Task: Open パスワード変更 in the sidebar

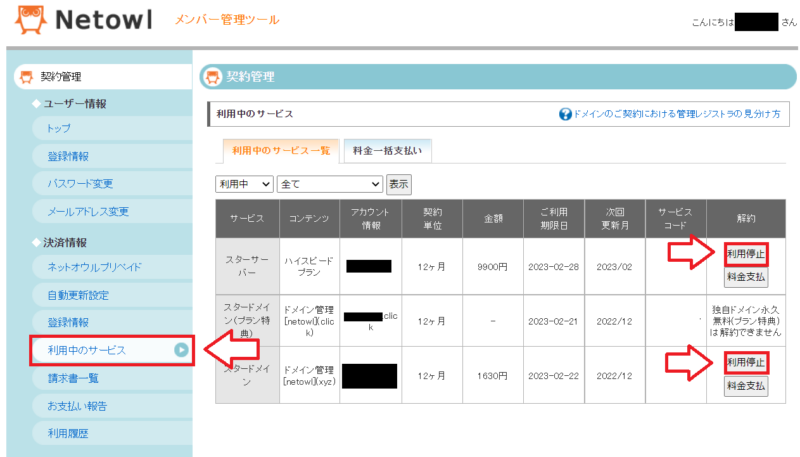Action: pyautogui.click(x=80, y=184)
